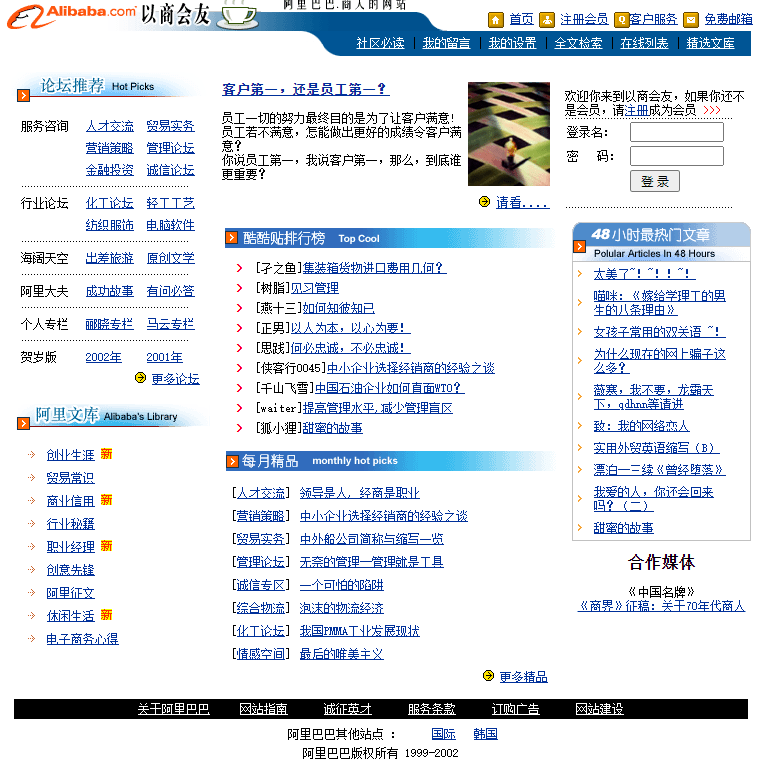Open the 人才交流 forum link under 服务咨询
This screenshot has height=766, width=757.
109,126
